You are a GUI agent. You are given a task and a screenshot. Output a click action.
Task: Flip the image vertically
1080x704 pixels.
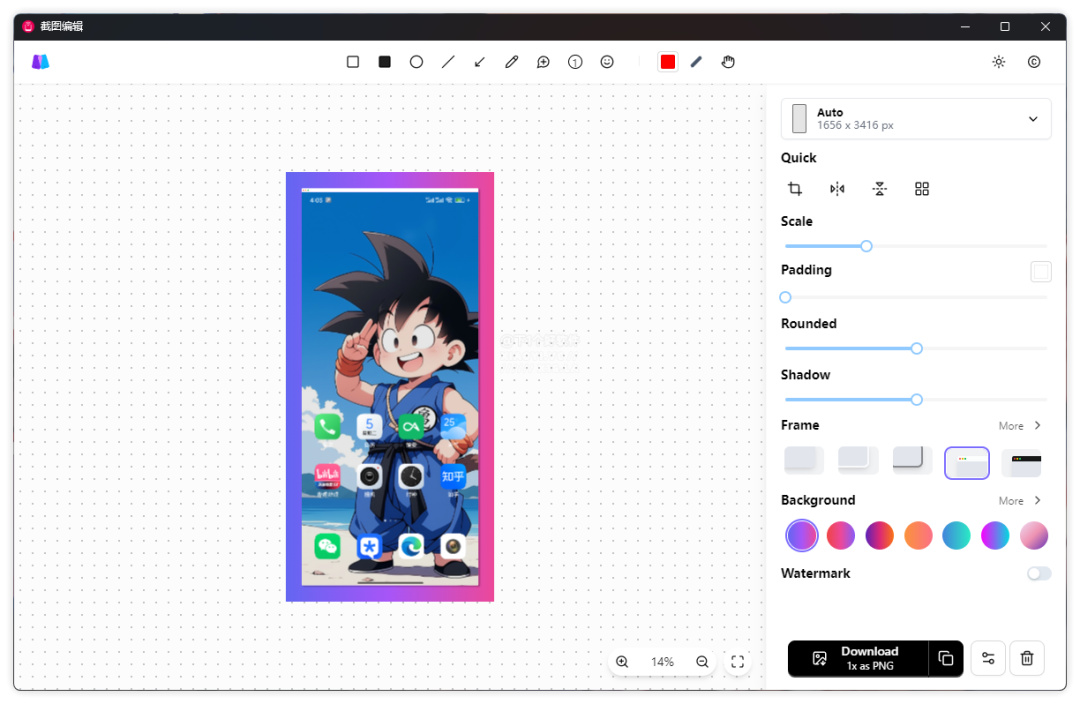[880, 189]
